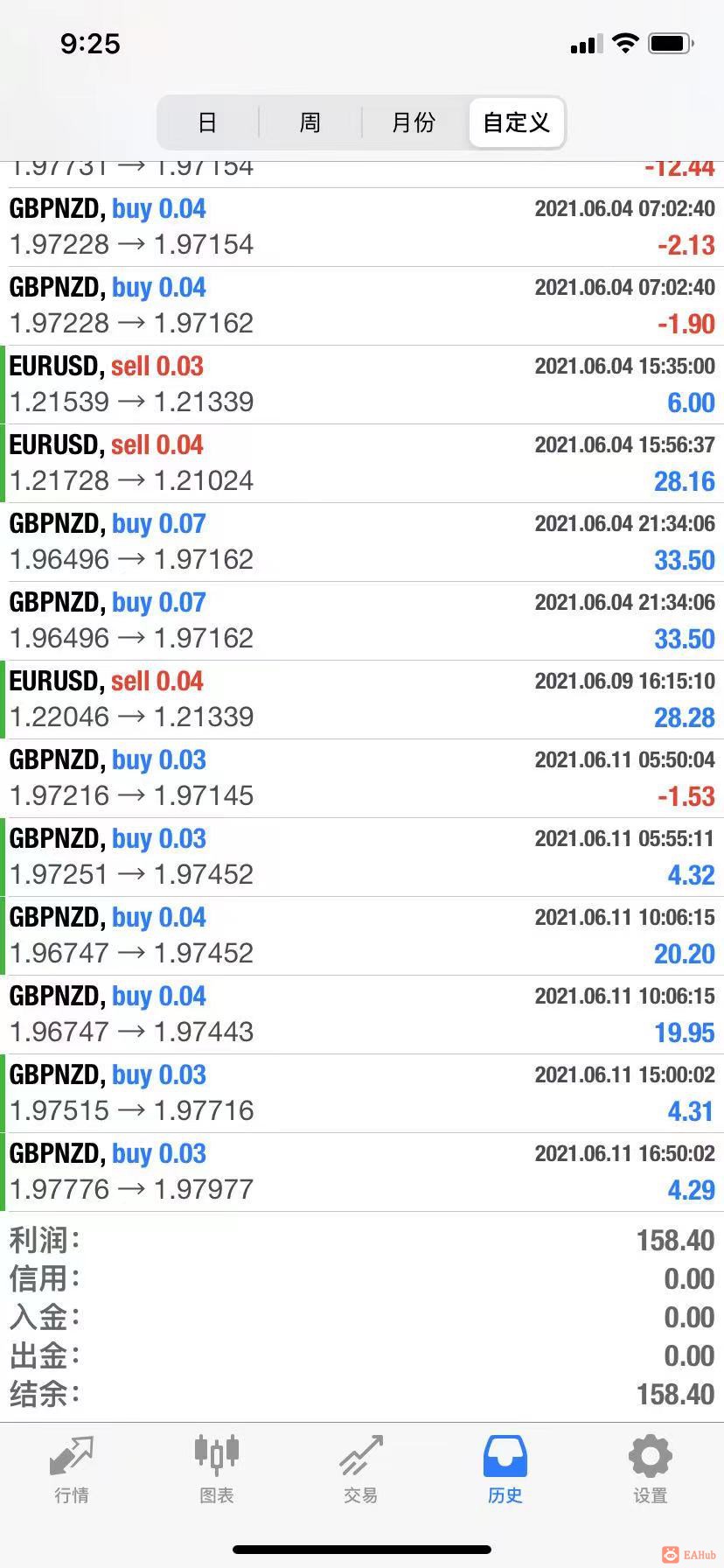
Task: Tap the battery status icon
Action: click(672, 43)
